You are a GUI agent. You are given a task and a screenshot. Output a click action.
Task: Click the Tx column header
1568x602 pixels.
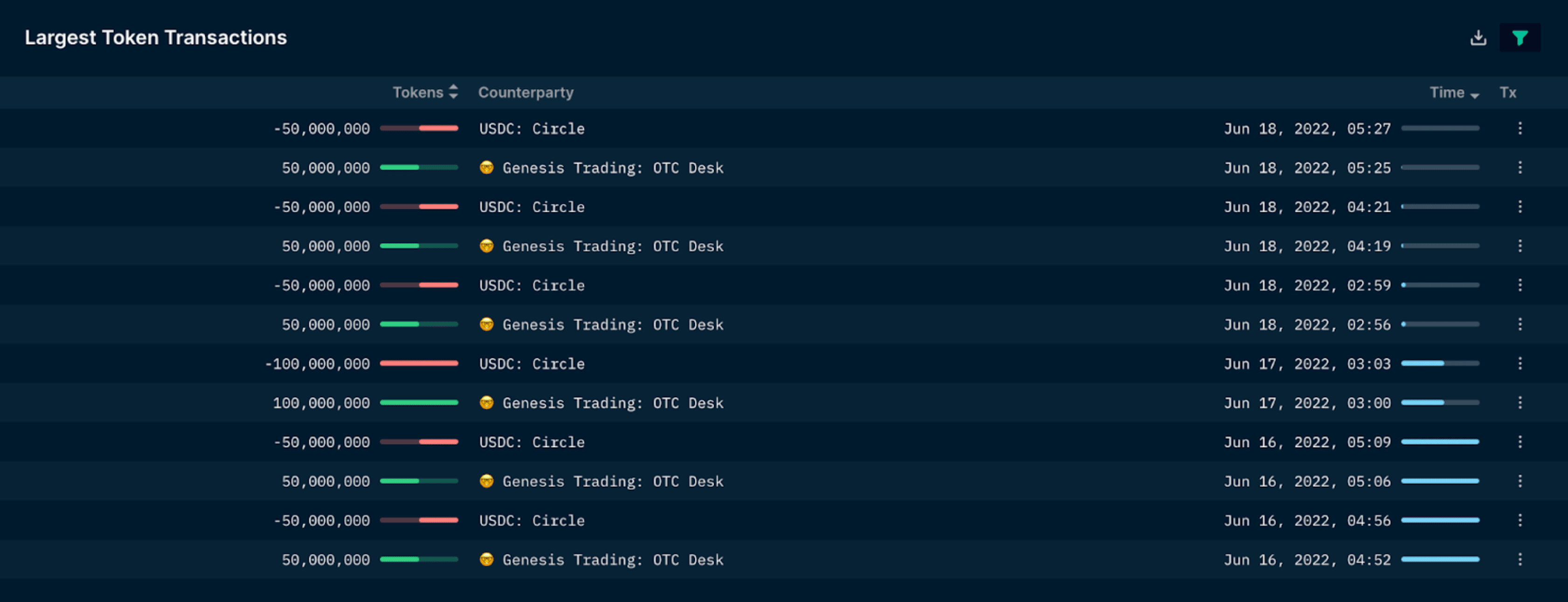click(1508, 92)
